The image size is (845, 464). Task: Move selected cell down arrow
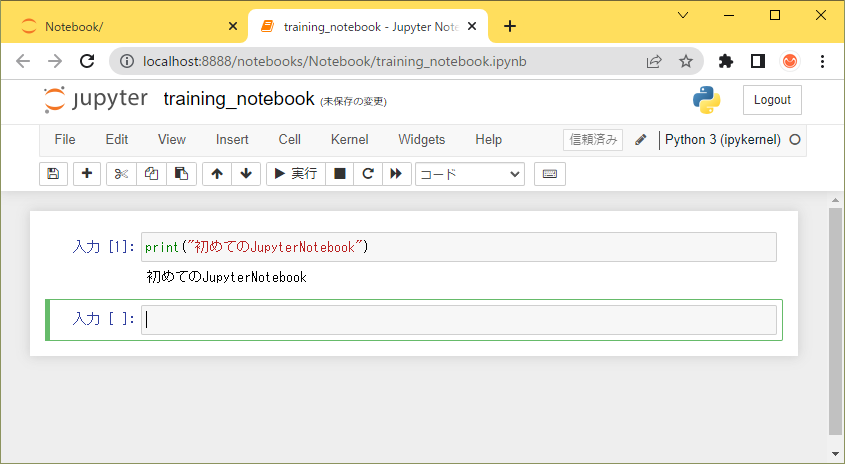click(246, 174)
